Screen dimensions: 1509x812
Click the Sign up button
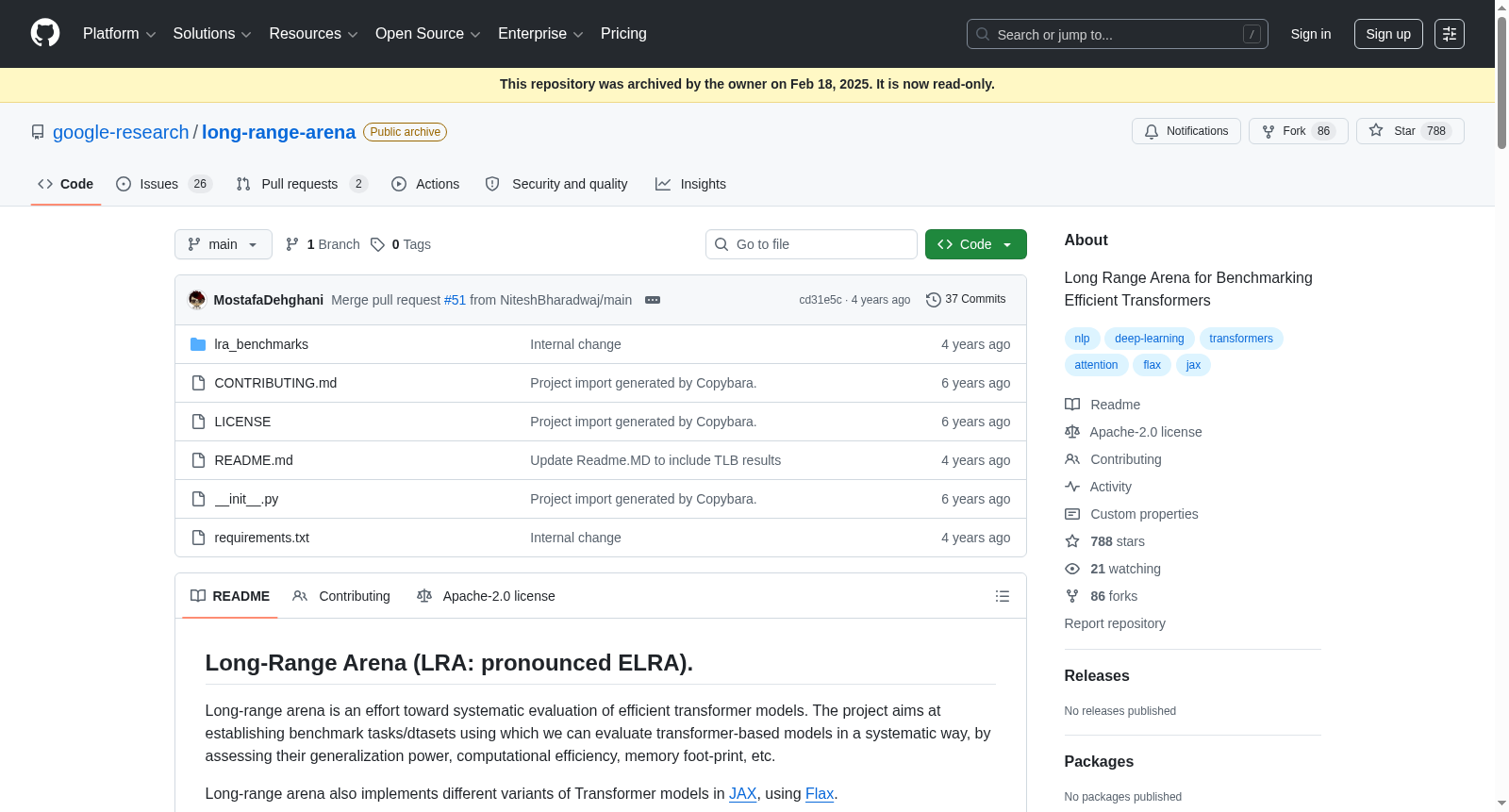[x=1388, y=34]
